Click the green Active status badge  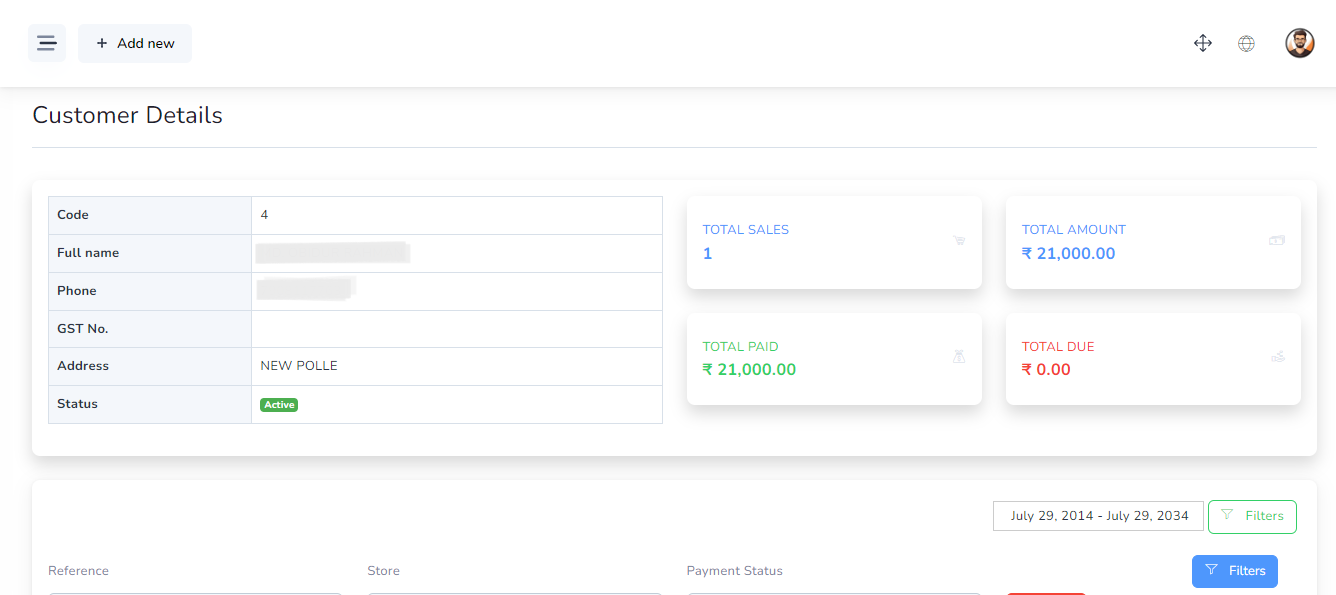279,405
